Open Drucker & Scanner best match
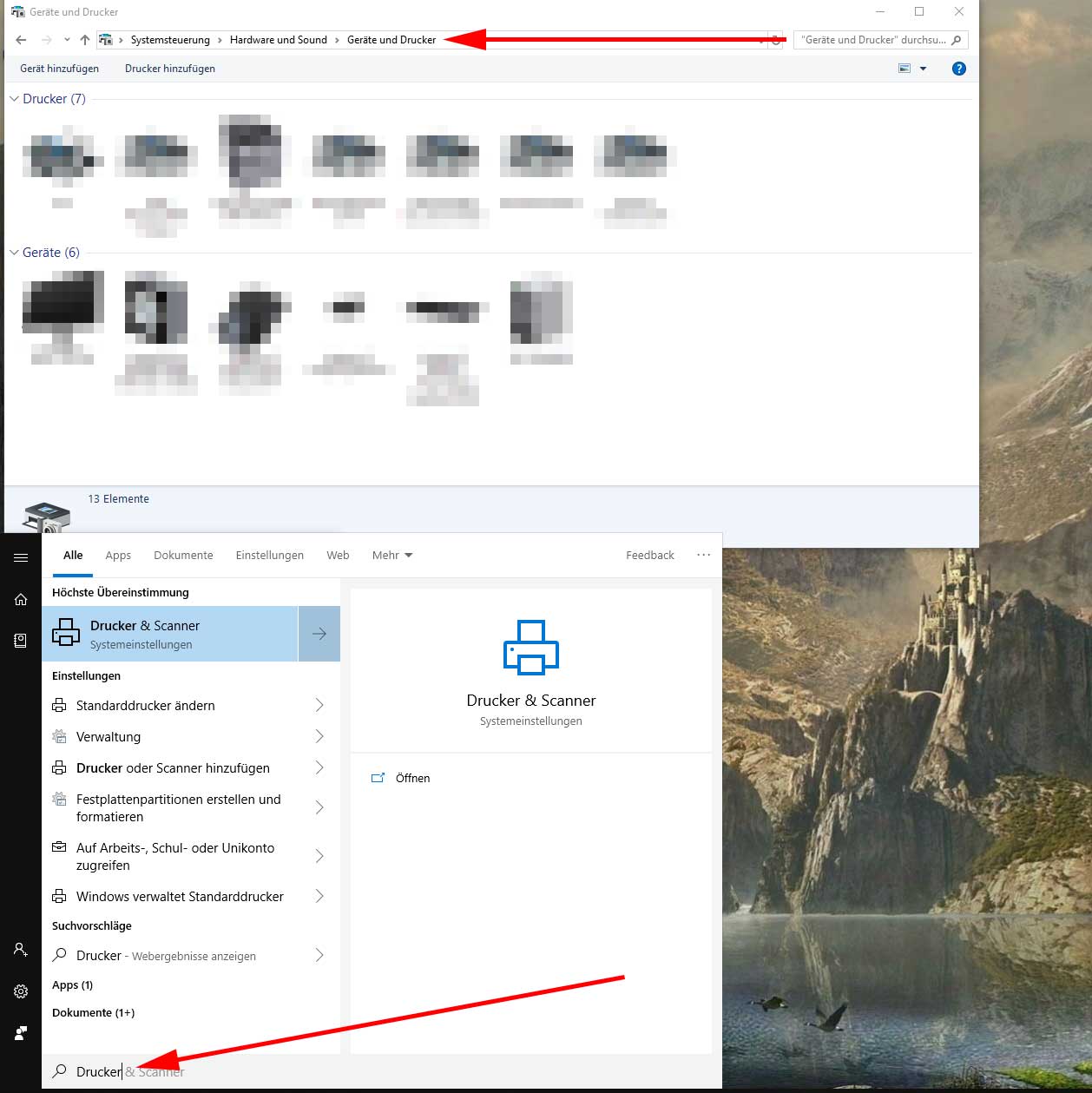This screenshot has width=1092, height=1093. (x=170, y=634)
